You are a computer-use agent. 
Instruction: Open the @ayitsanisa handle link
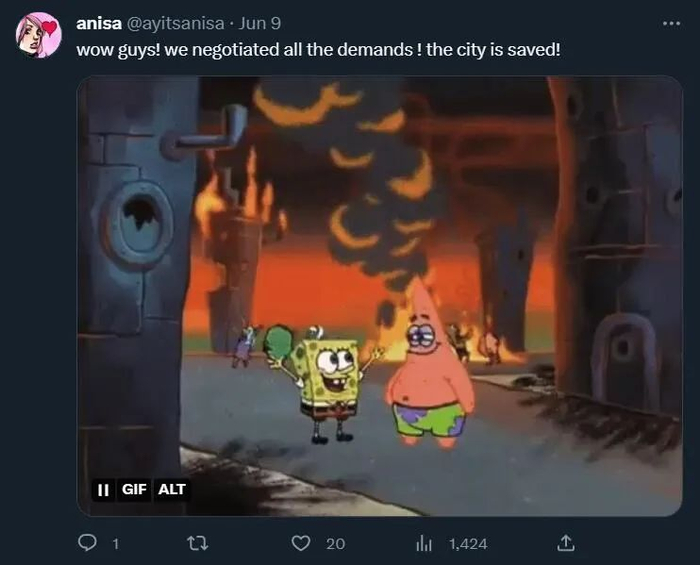(176, 23)
